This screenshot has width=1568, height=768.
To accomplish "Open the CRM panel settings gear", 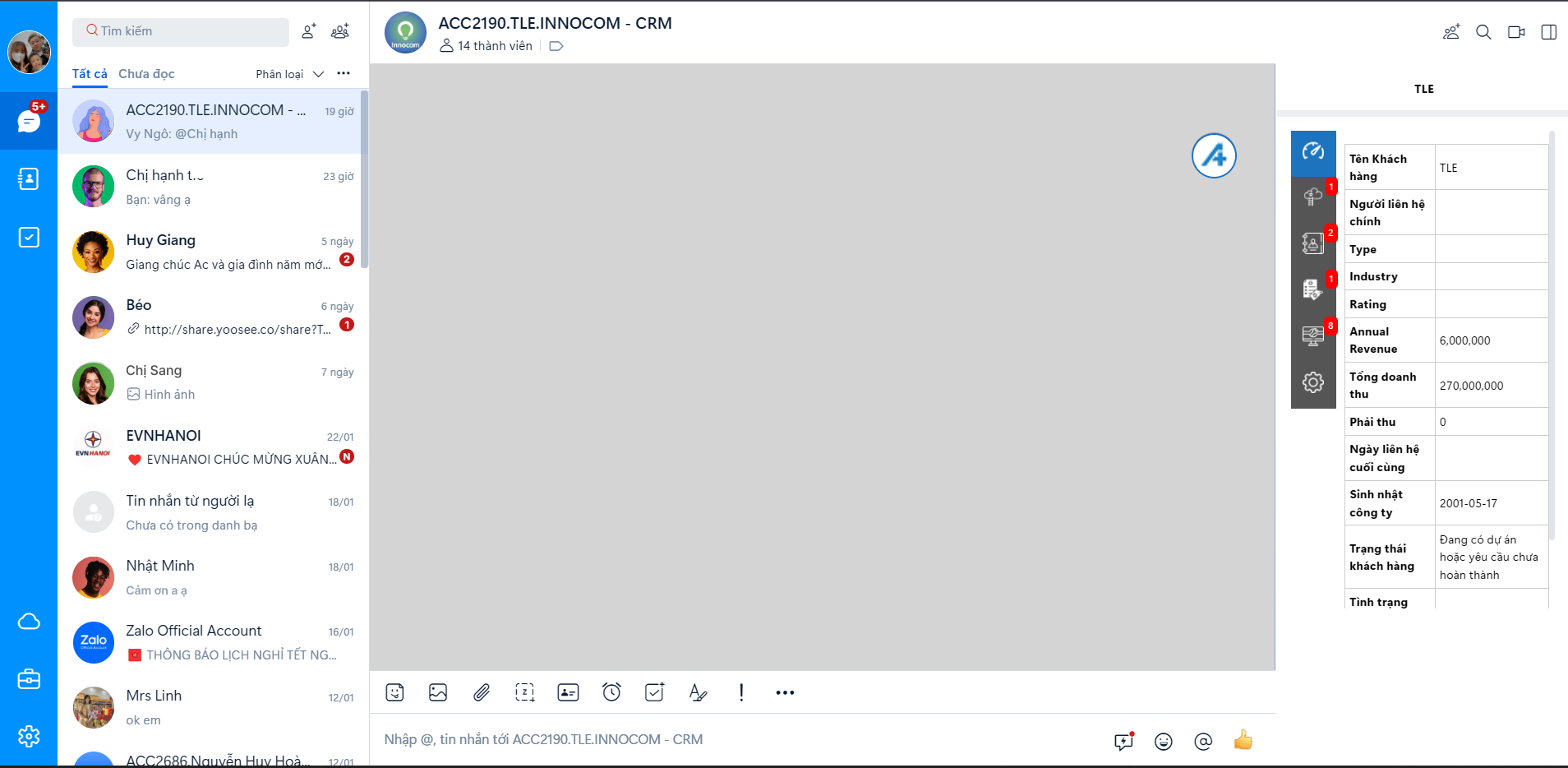I will click(x=1313, y=382).
